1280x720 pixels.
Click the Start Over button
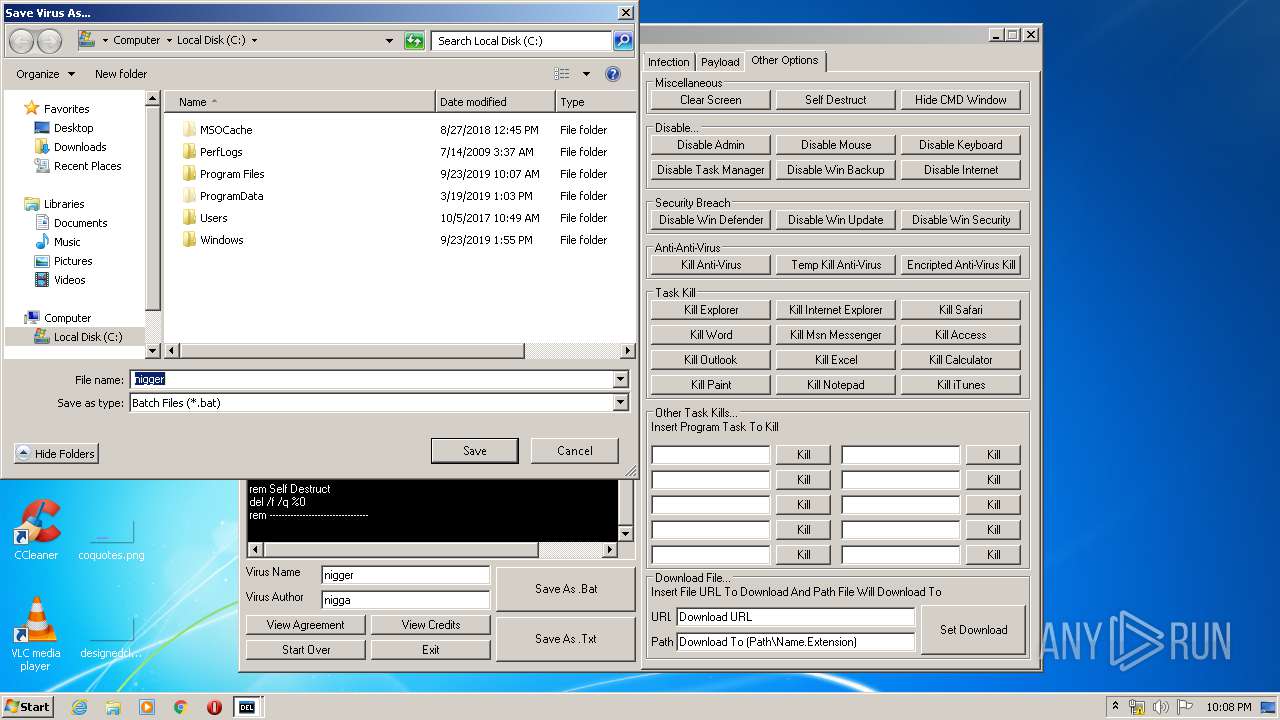[x=305, y=650]
